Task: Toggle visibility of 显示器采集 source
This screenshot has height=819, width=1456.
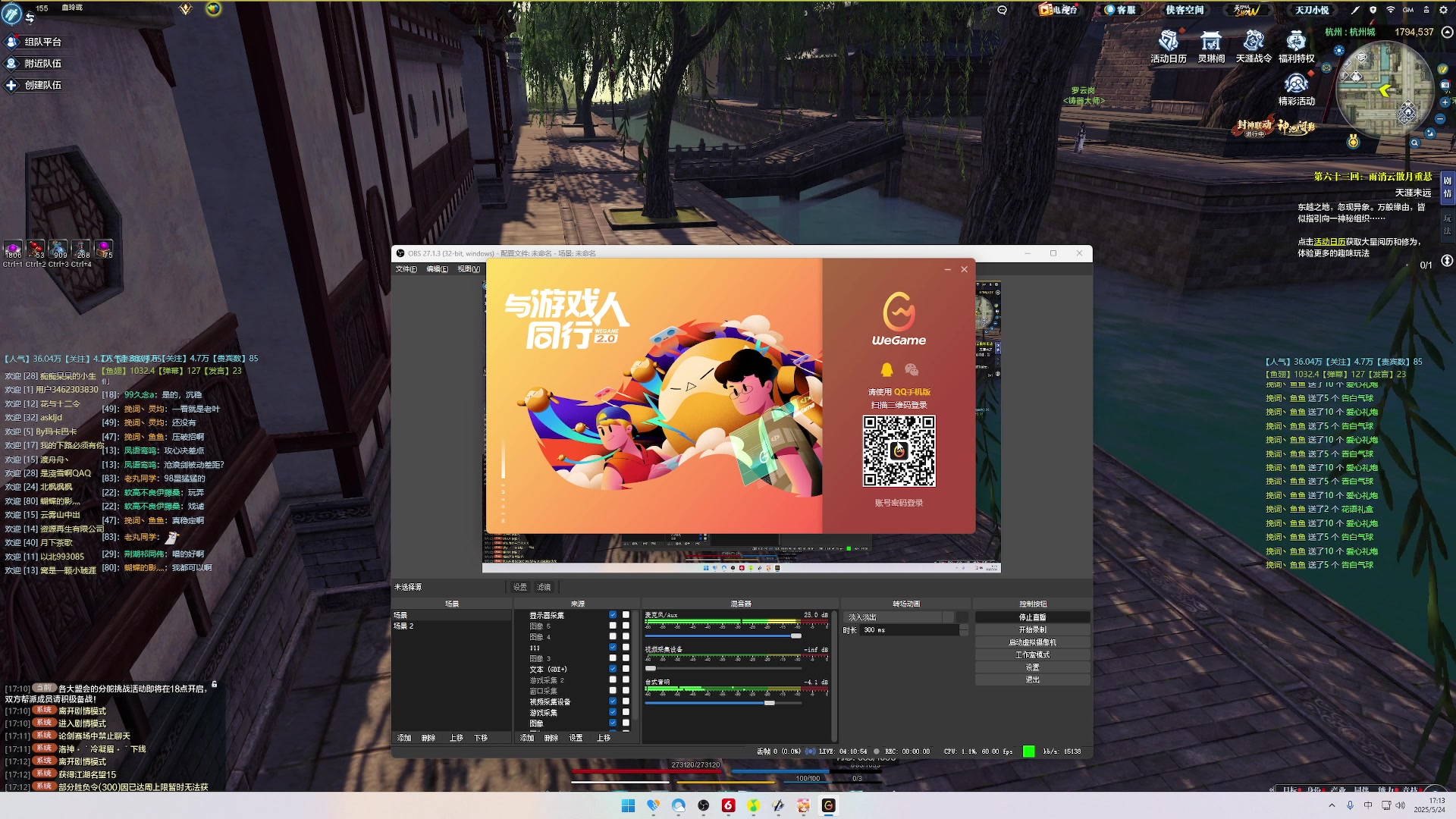Action: coord(613,615)
